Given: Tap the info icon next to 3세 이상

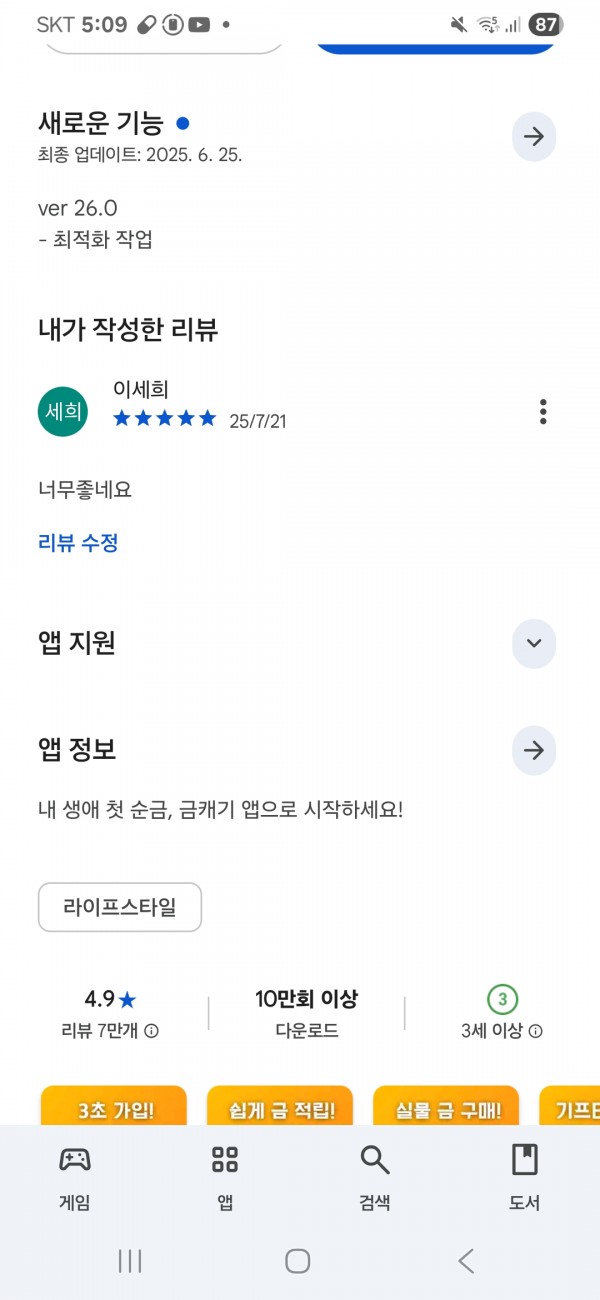Looking at the screenshot, I should click(536, 1031).
